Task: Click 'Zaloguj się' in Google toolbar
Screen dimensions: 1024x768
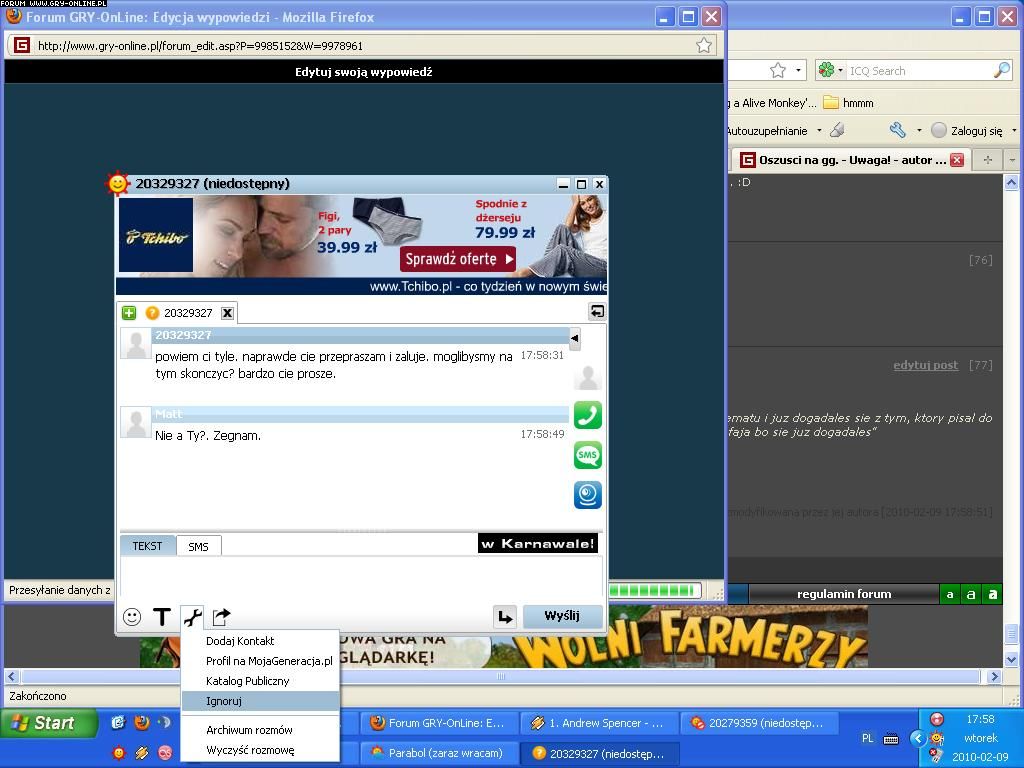Action: pyautogui.click(x=968, y=130)
